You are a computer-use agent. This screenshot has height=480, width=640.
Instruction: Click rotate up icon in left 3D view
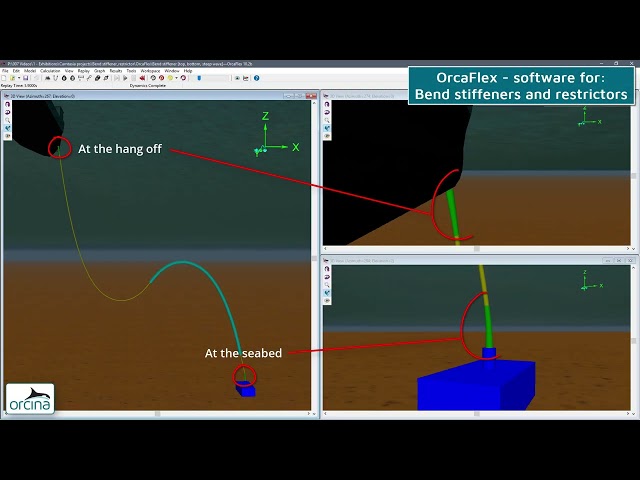click(x=8, y=104)
